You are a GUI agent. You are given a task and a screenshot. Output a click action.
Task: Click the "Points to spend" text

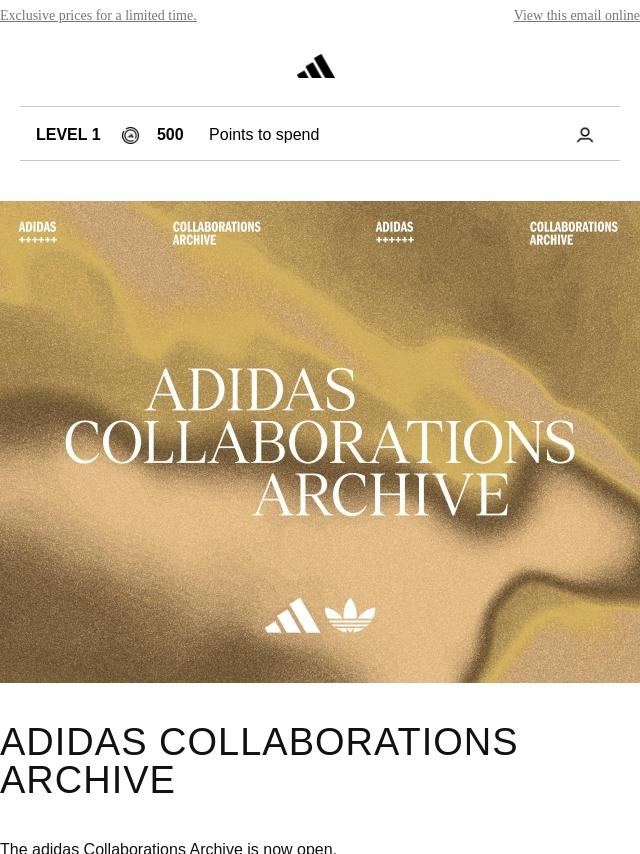click(x=264, y=135)
